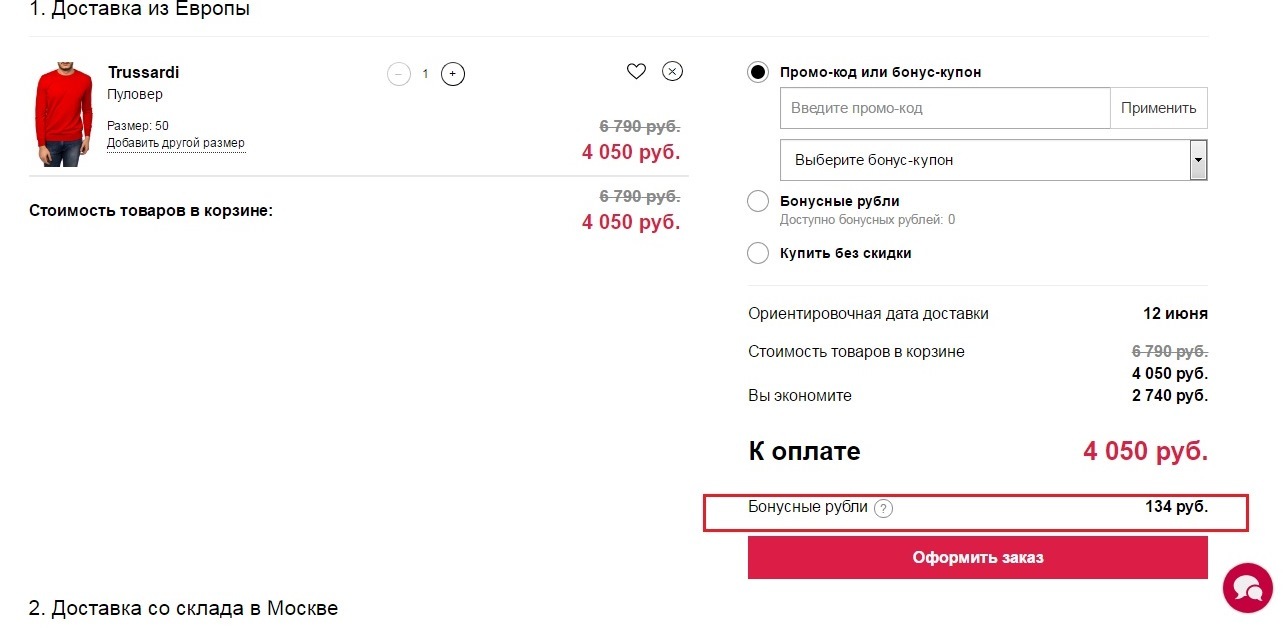Click the Доставка из Европы section heading

click(x=139, y=10)
